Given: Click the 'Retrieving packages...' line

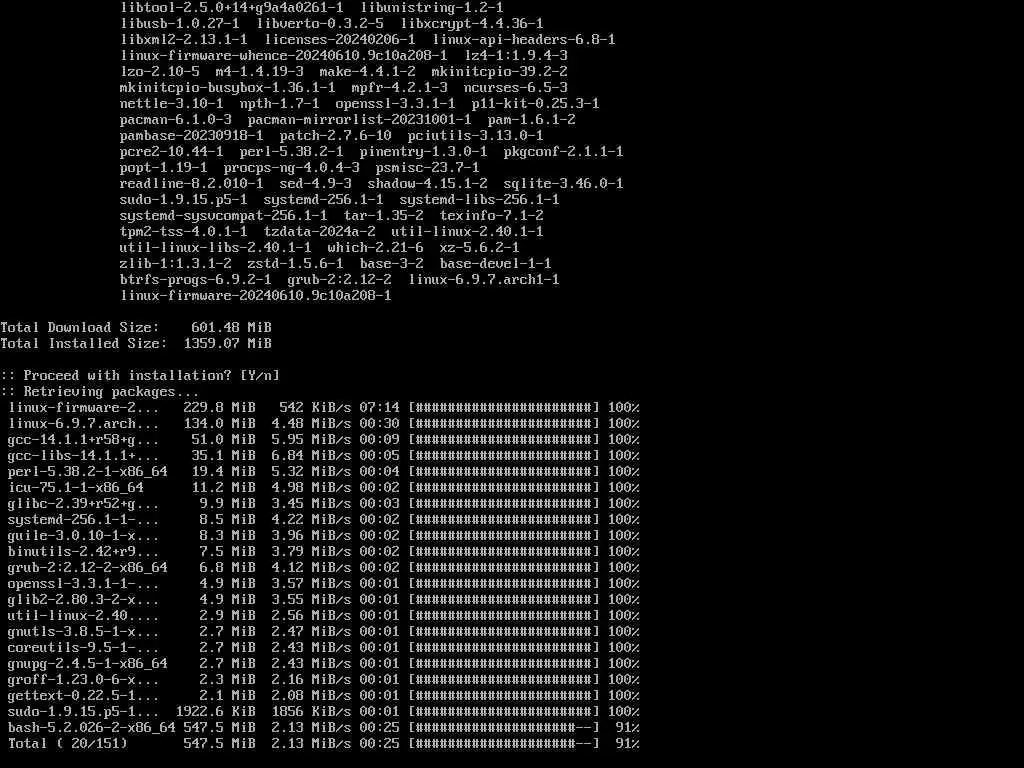Looking at the screenshot, I should click(100, 392).
